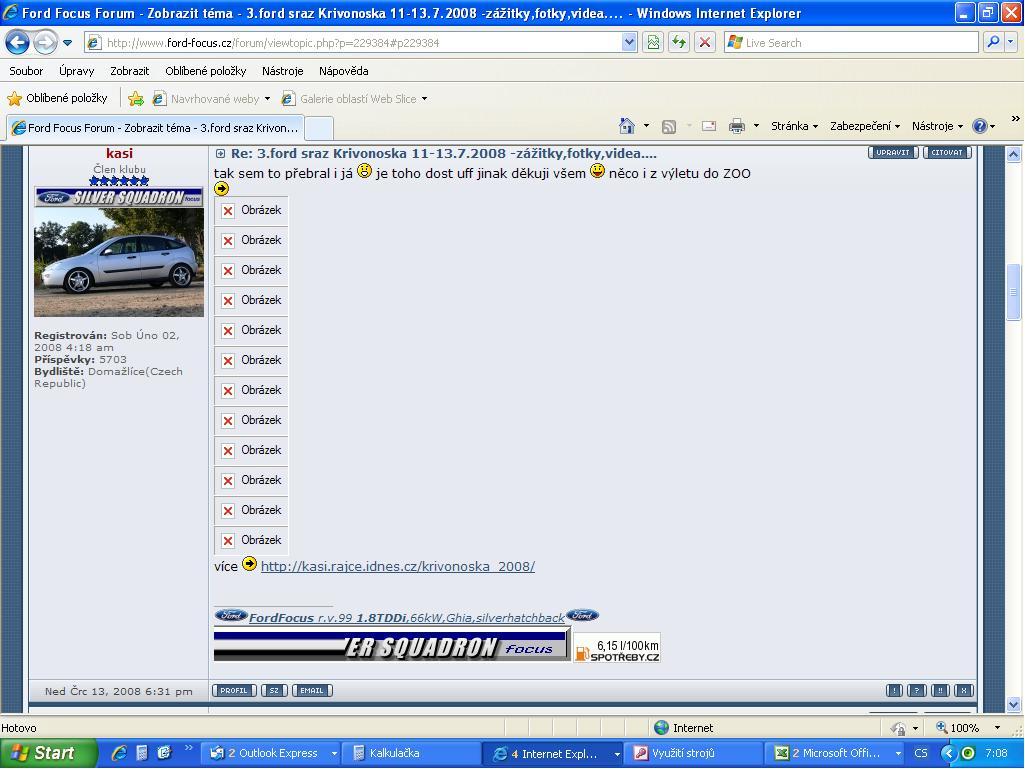Open the kasi.rajce.idnes.cz krivonoska link
This screenshot has width=1025, height=769.
(x=397, y=566)
